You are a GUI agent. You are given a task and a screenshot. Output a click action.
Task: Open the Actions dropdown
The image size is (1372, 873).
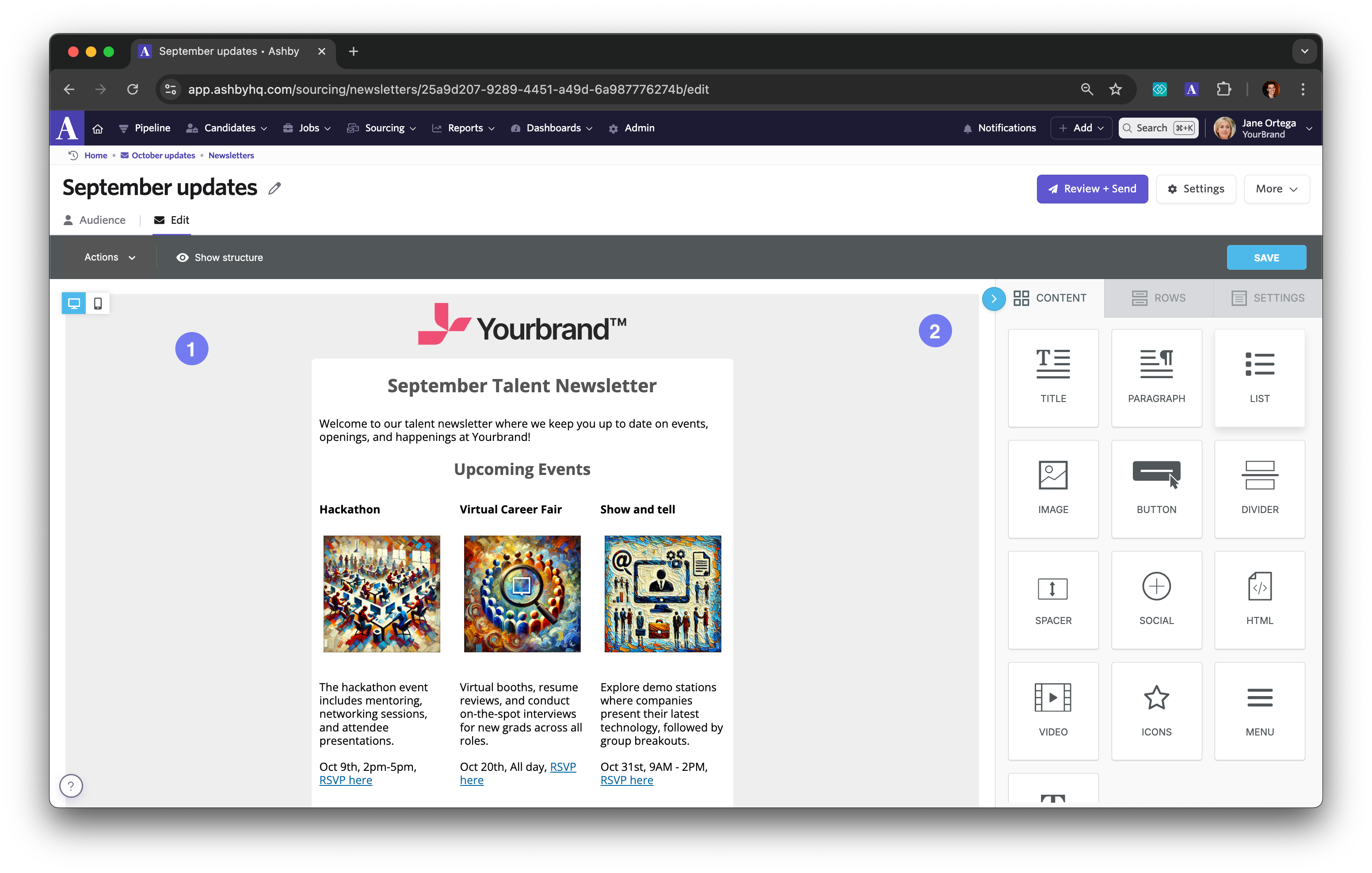[110, 257]
